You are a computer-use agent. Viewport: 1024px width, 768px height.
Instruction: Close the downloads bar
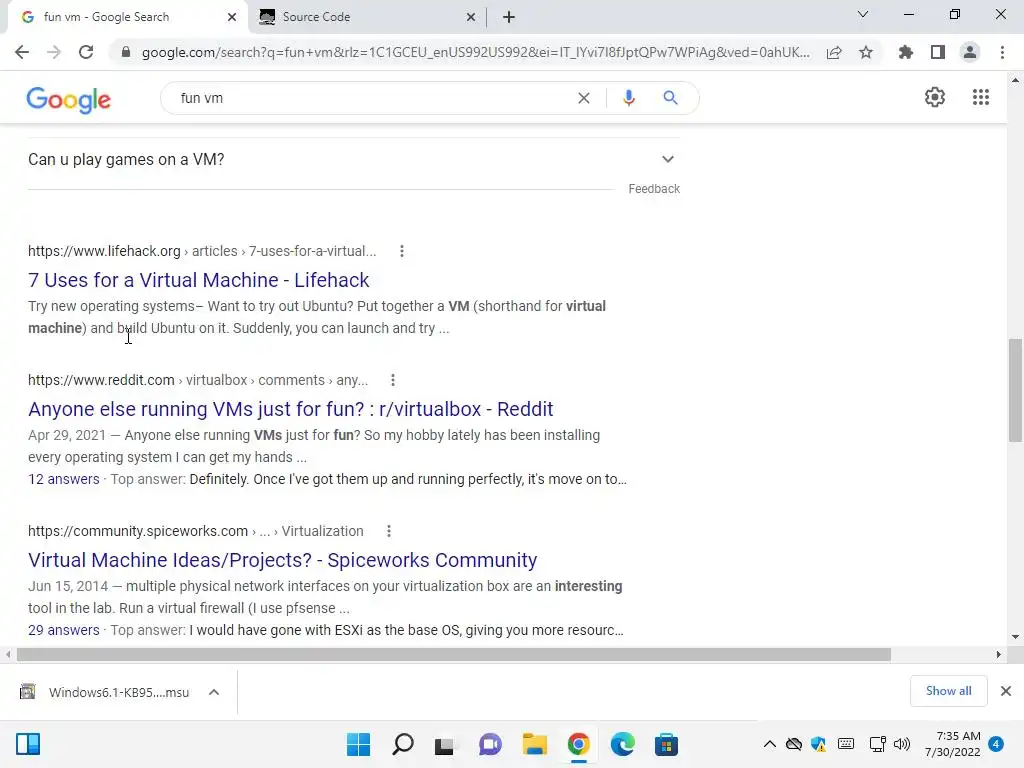coord(1006,691)
